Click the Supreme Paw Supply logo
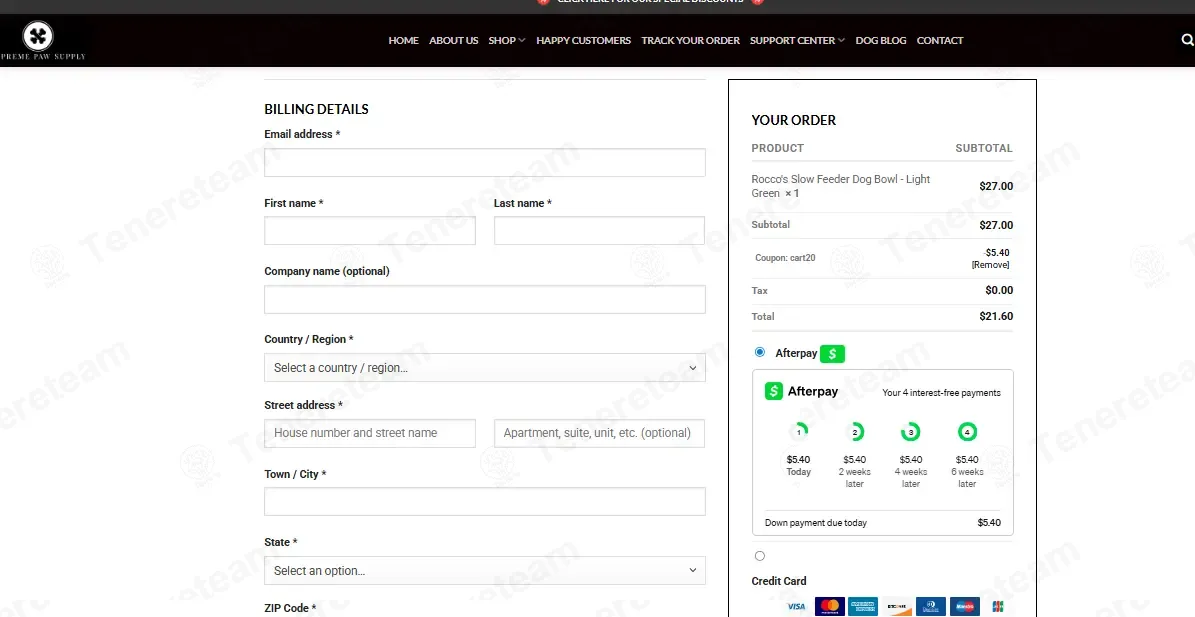Image resolution: width=1195 pixels, height=617 pixels. [x=43, y=40]
